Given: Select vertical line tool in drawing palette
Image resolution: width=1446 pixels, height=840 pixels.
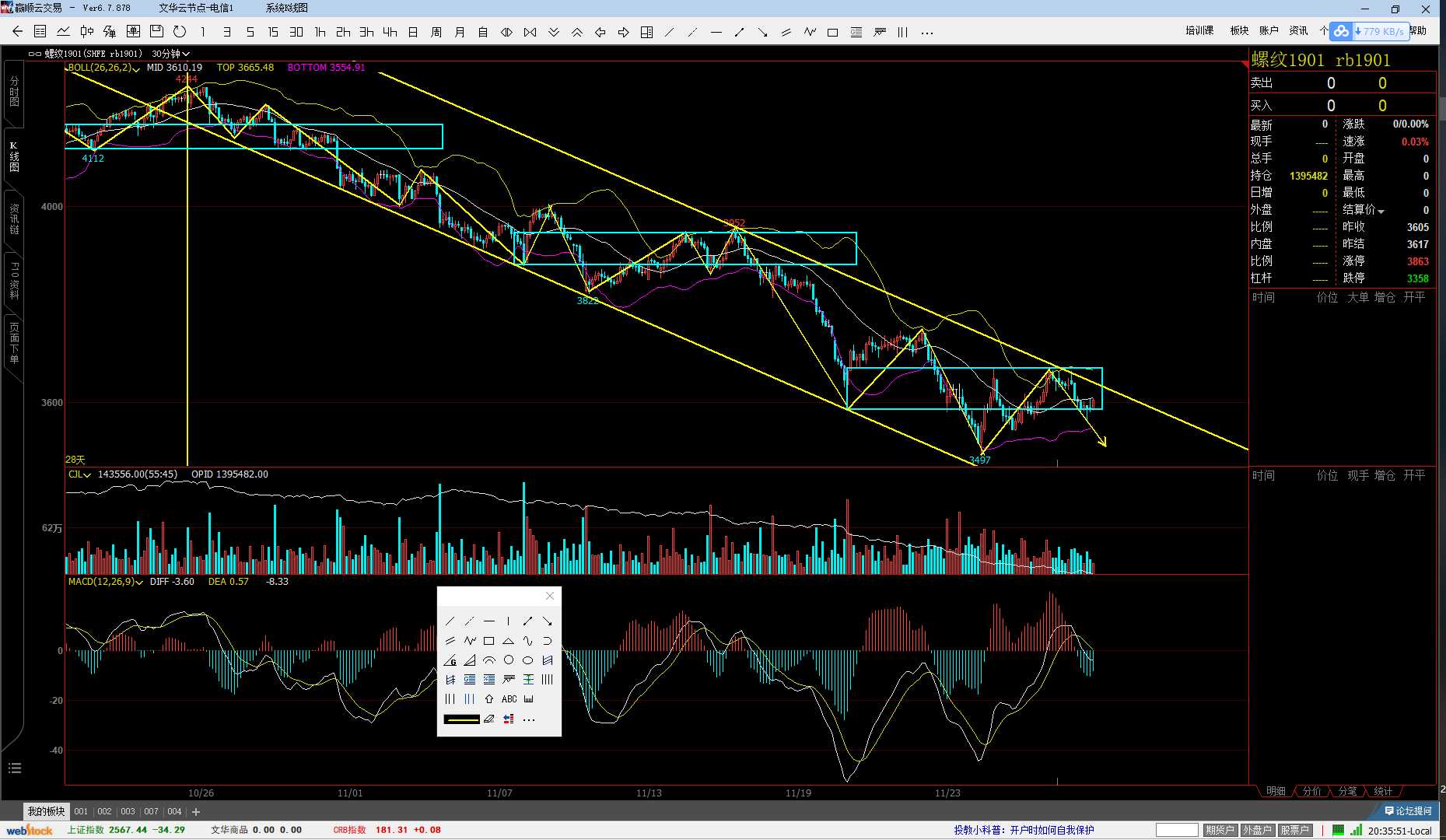Looking at the screenshot, I should tap(509, 621).
